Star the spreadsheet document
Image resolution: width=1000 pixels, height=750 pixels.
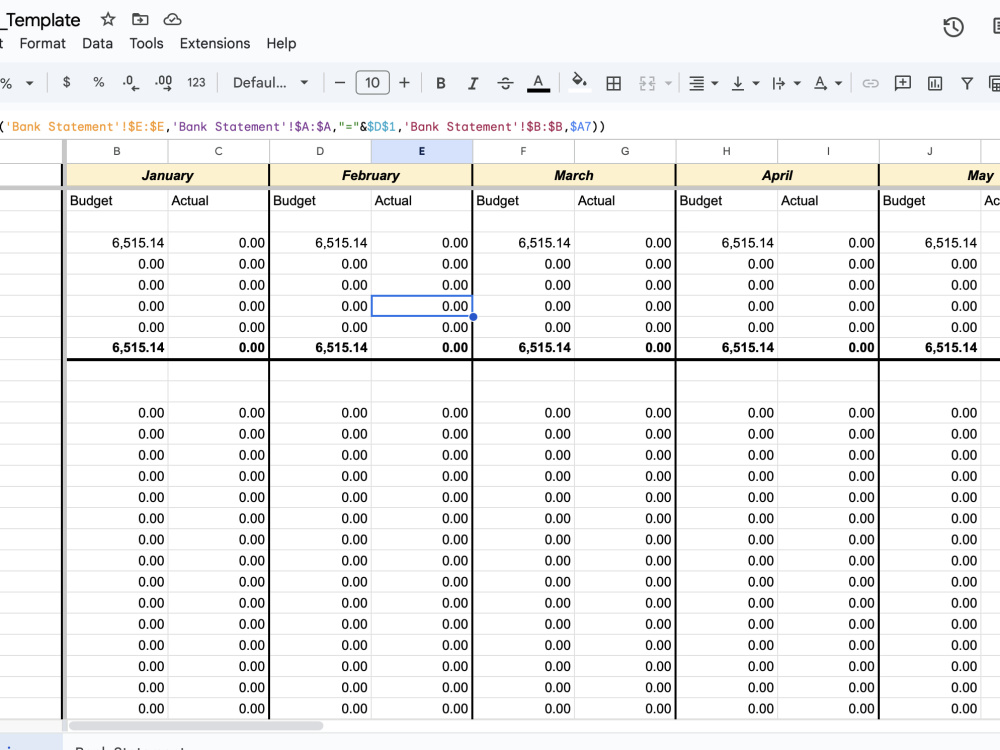108,20
